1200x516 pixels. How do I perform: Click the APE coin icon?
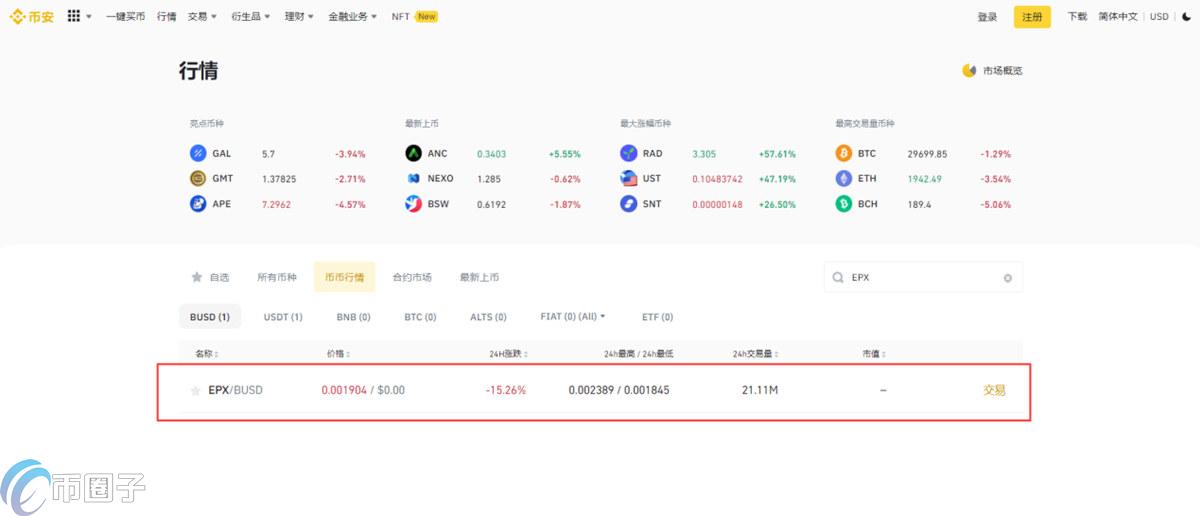(x=197, y=204)
